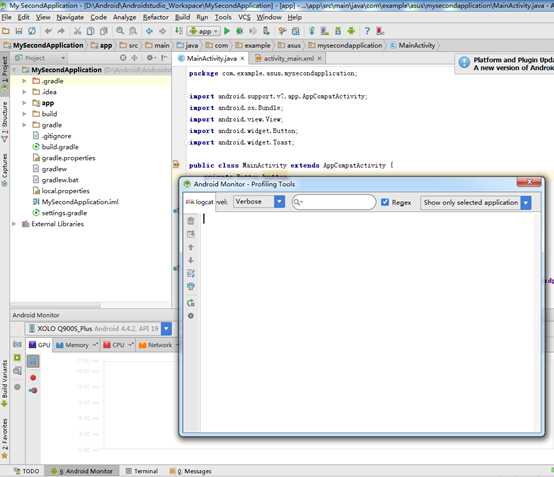554x477 pixels.
Task: Click the Print icon in logcat sidebar
Action: pyautogui.click(x=191, y=286)
